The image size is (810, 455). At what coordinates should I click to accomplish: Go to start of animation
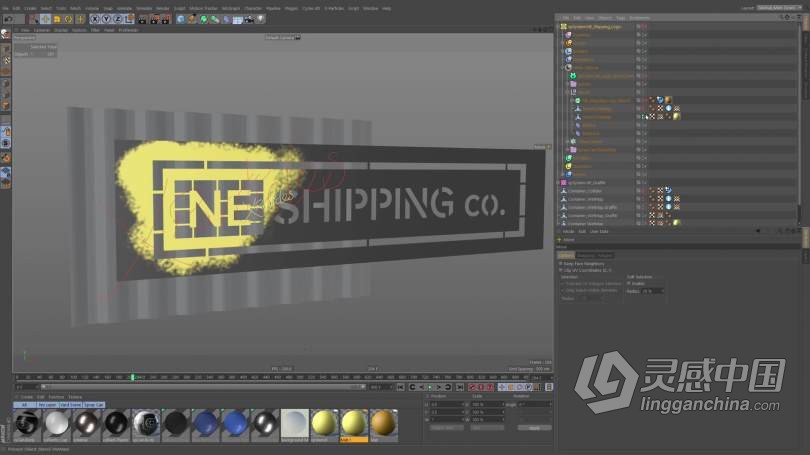point(400,387)
